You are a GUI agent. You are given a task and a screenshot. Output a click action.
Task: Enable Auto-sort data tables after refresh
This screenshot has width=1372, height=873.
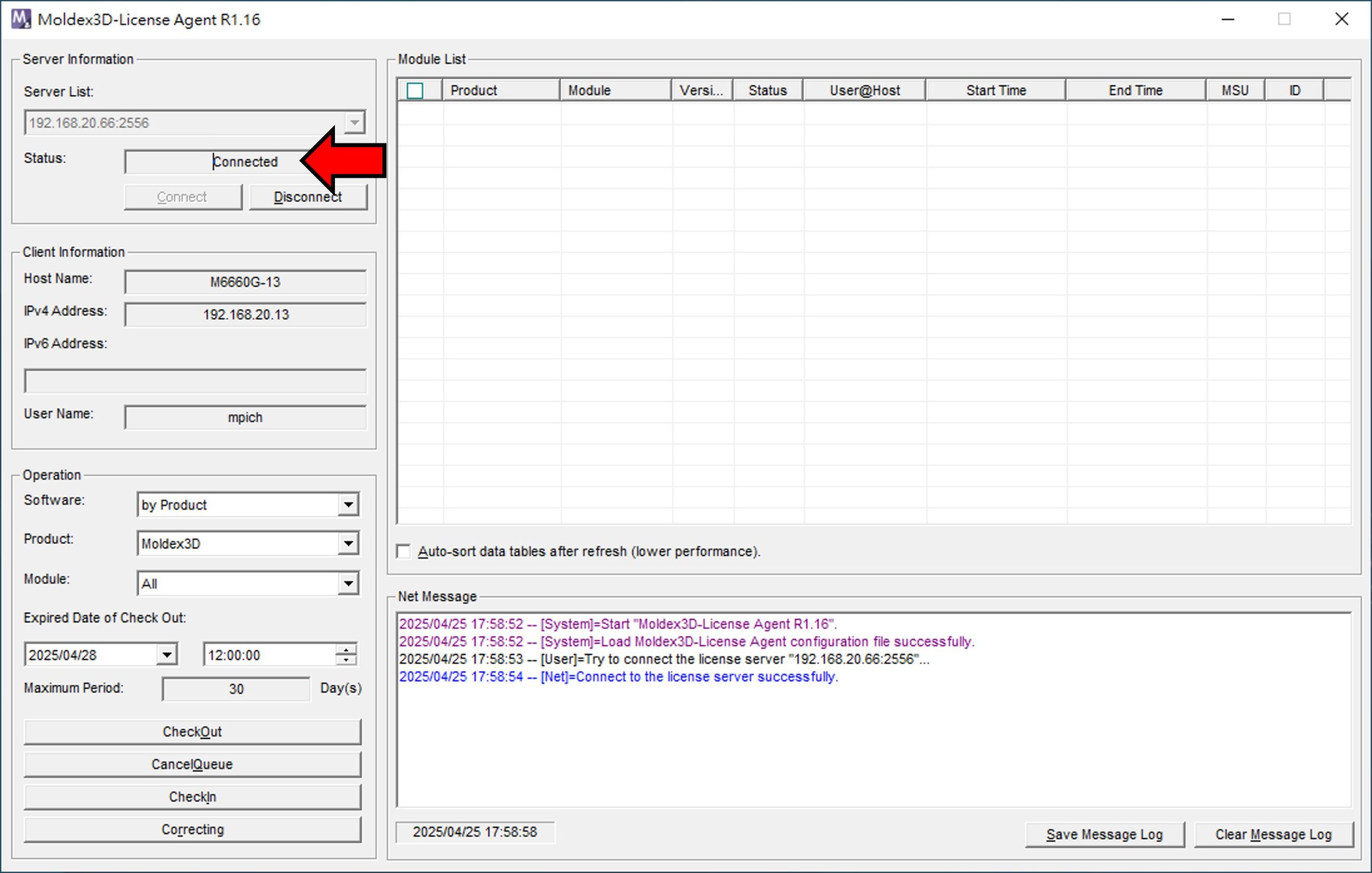404,551
